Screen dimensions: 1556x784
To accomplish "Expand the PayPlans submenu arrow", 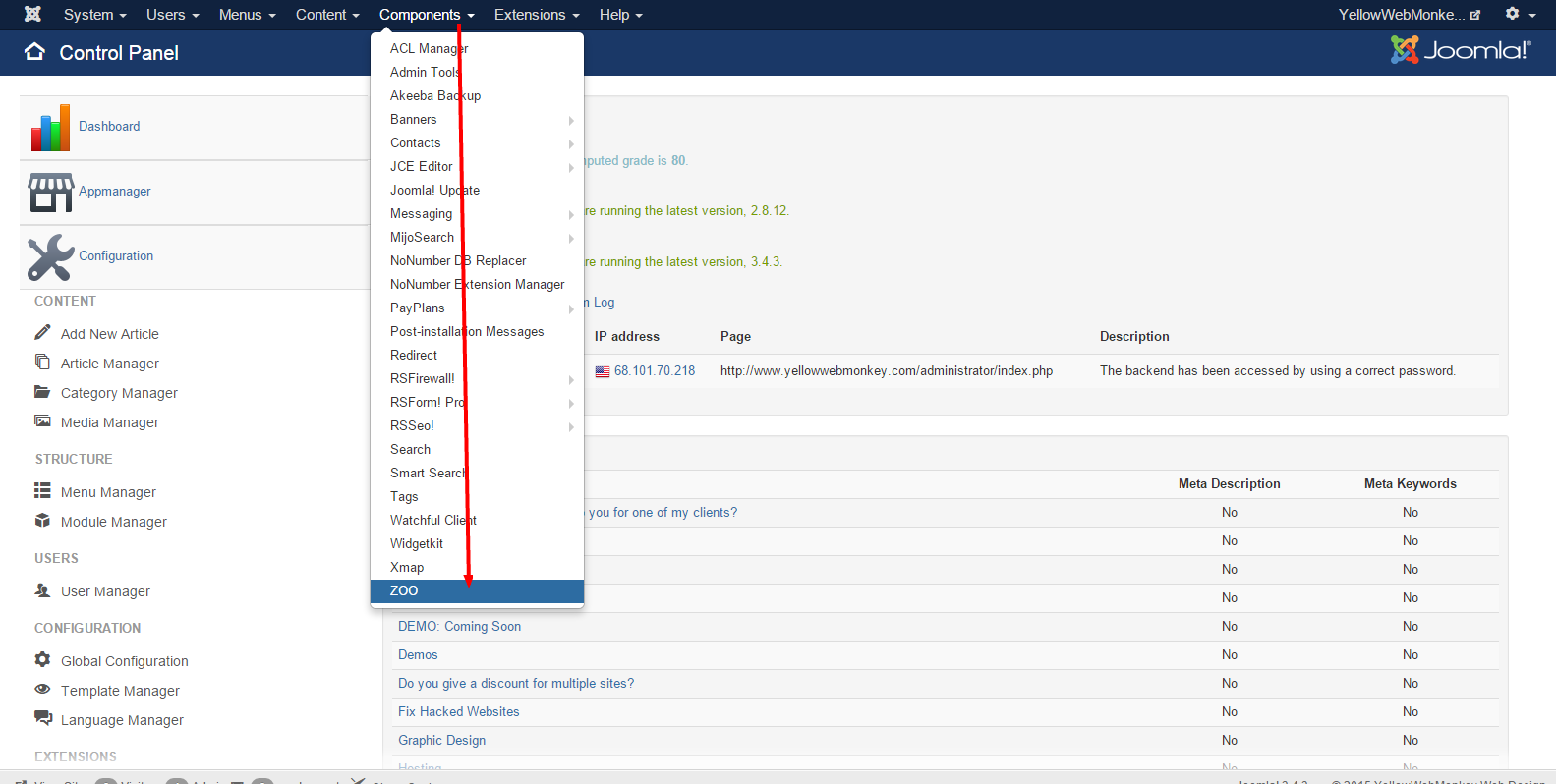I will point(571,308).
